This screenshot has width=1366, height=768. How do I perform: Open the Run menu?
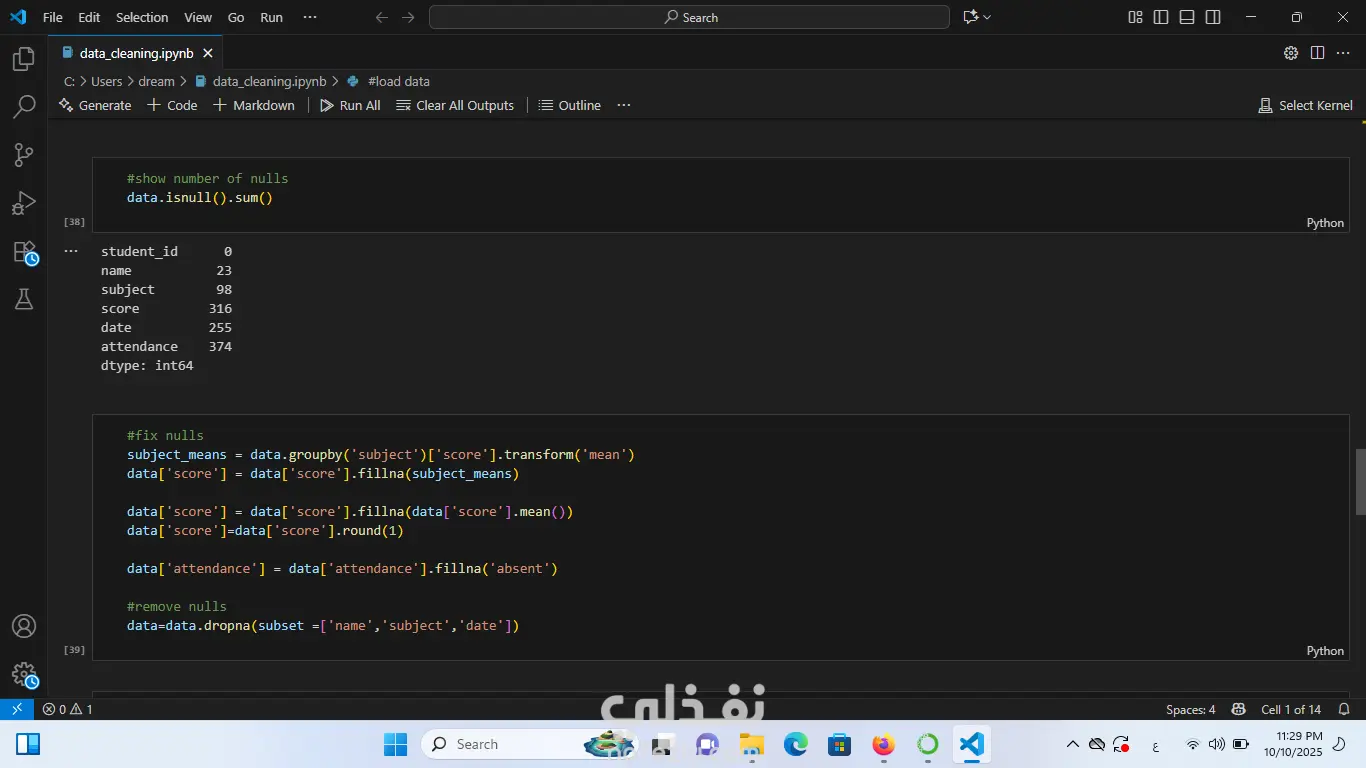(x=271, y=17)
